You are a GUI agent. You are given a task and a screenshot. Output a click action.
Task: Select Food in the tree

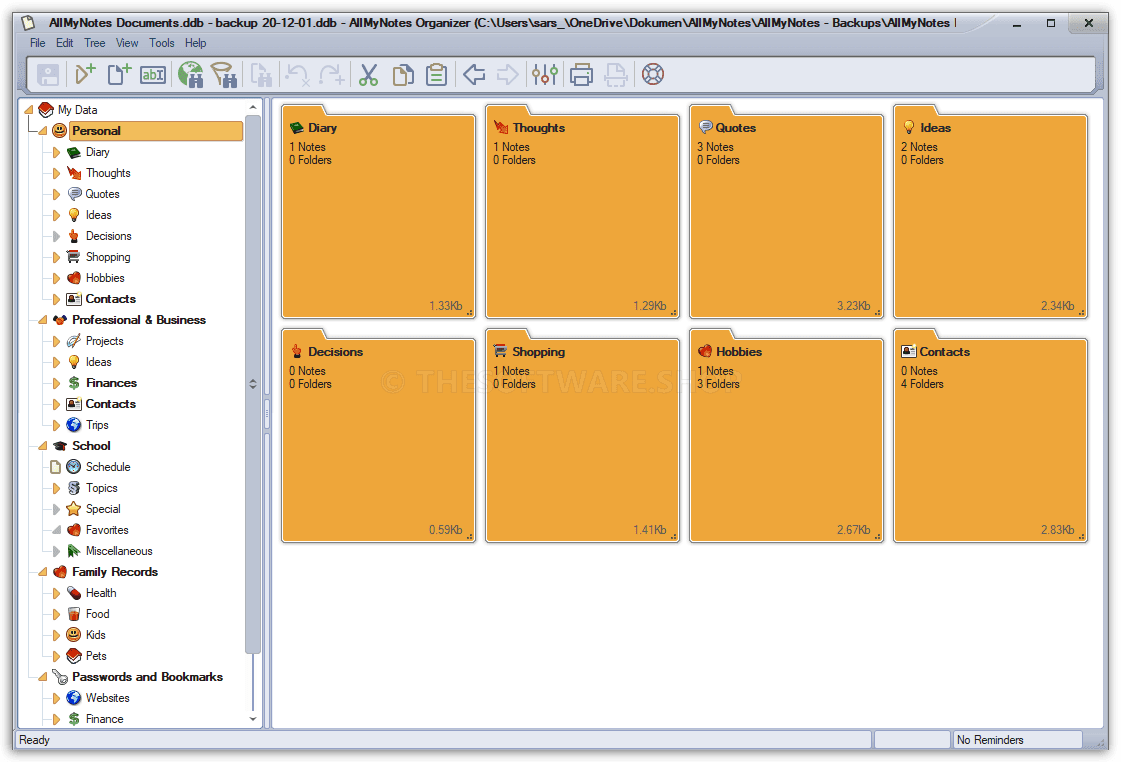tap(97, 614)
